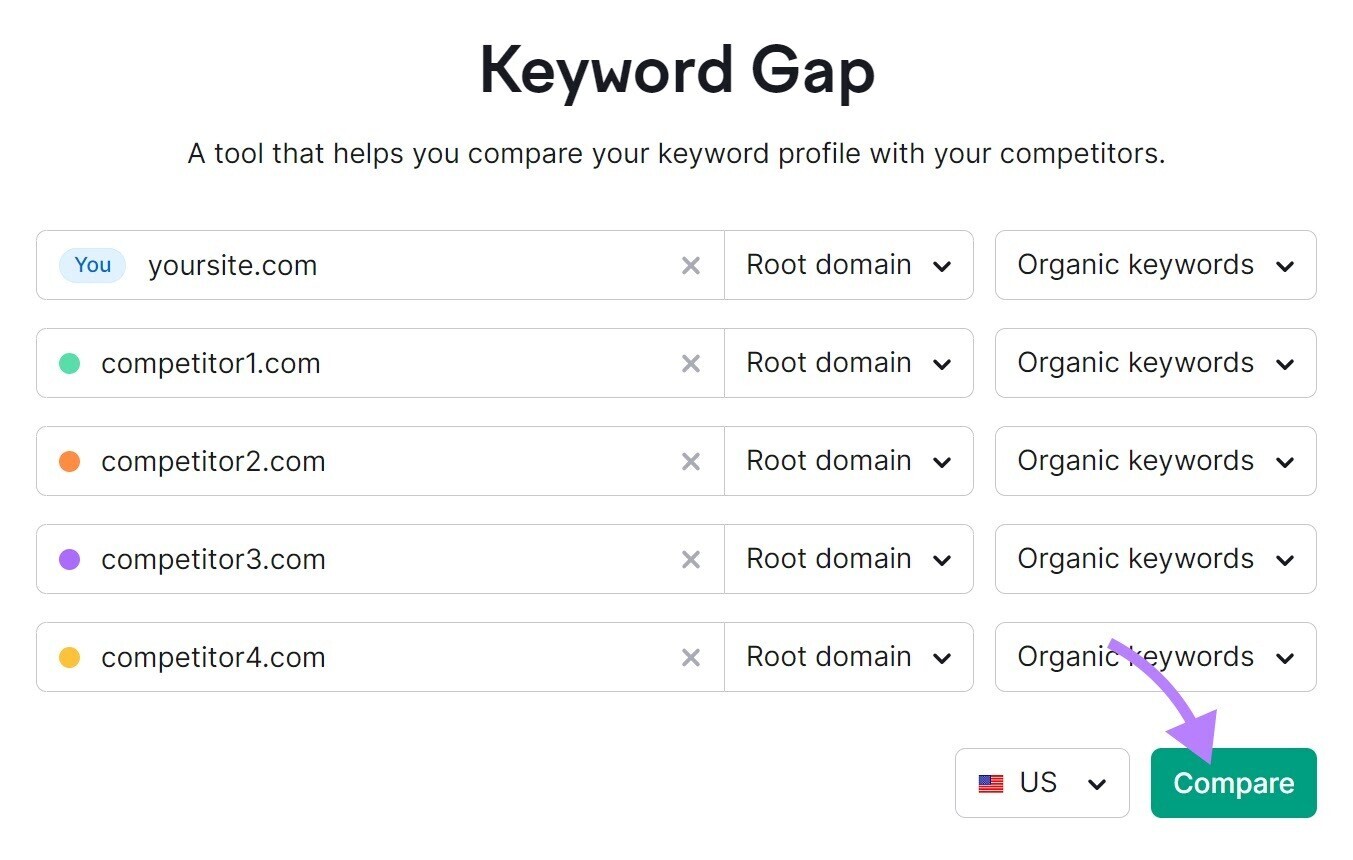This screenshot has width=1353, height=860.
Task: Expand Organic keywords dropdown for competitor1.com
Action: 1156,363
